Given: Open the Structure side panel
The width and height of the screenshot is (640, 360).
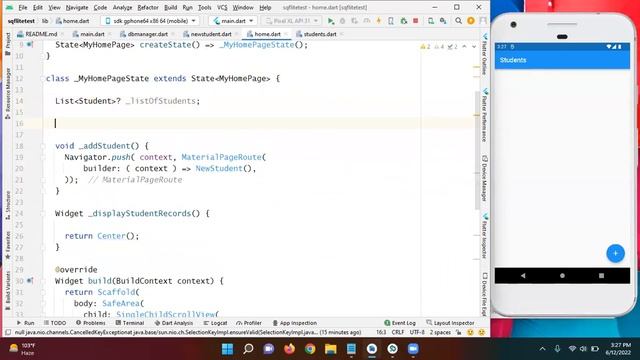Looking at the screenshot, I should pyautogui.click(x=8, y=206).
